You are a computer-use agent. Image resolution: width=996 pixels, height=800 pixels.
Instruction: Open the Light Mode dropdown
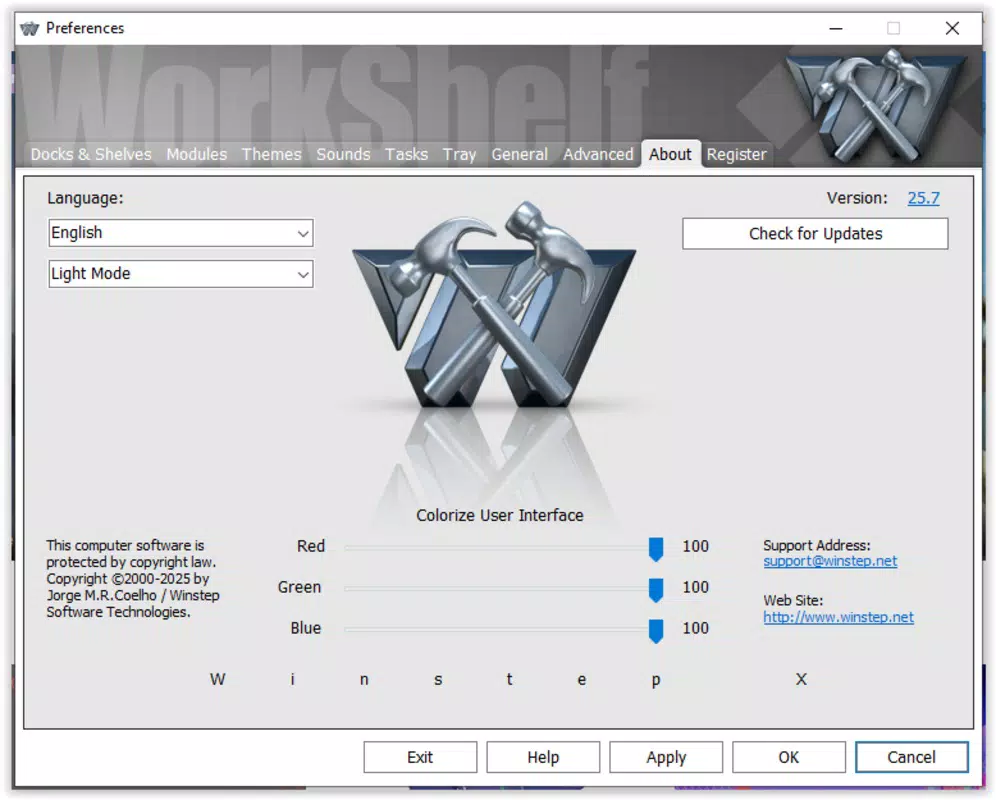tap(181, 274)
